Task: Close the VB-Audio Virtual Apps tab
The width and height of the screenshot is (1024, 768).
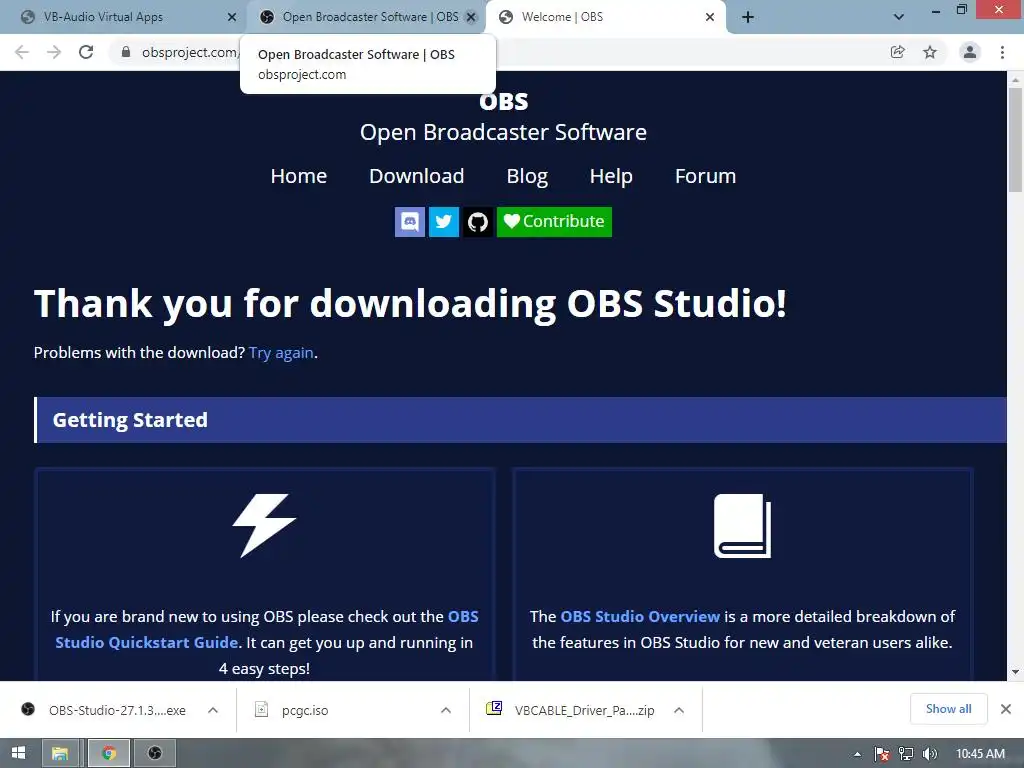Action: tap(231, 17)
